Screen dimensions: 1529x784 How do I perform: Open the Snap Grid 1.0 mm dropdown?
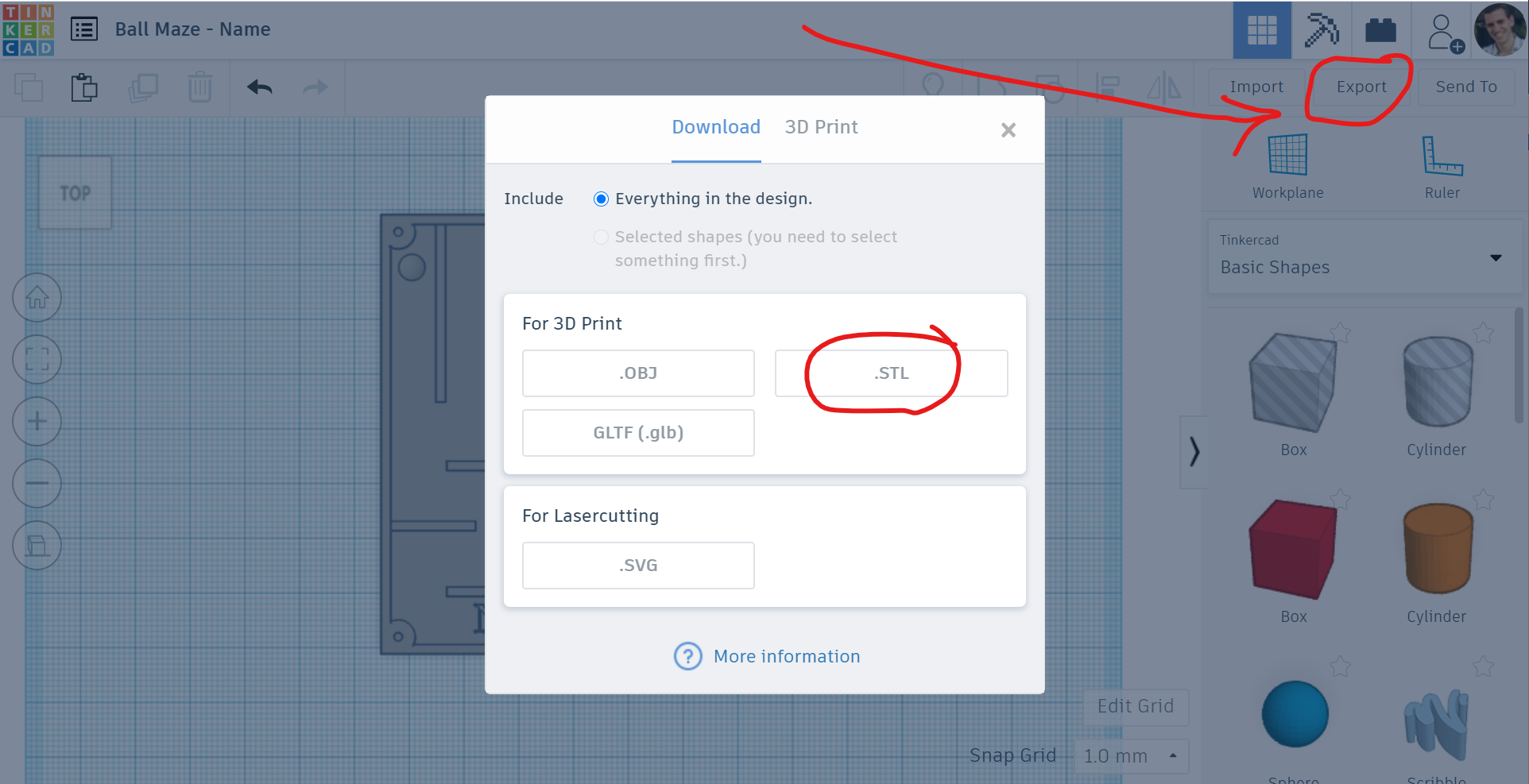click(x=1132, y=756)
